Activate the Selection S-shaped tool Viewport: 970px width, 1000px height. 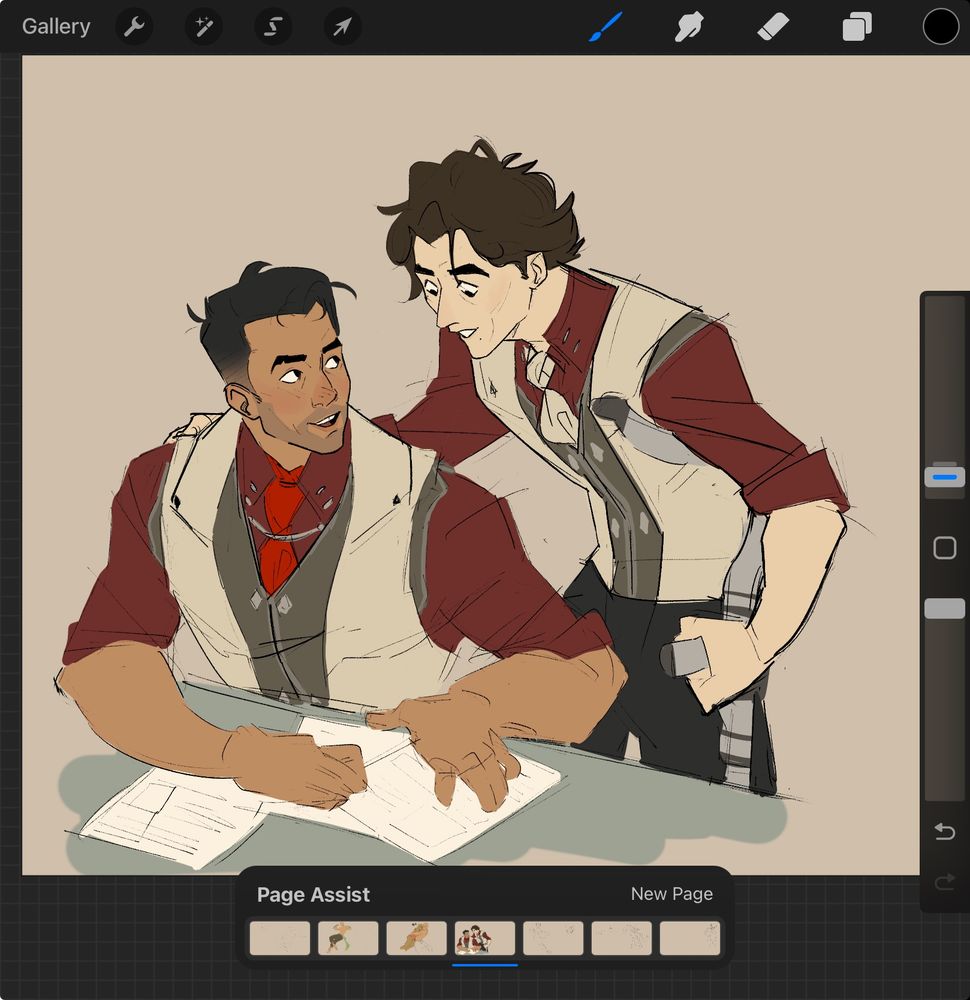pos(273,27)
